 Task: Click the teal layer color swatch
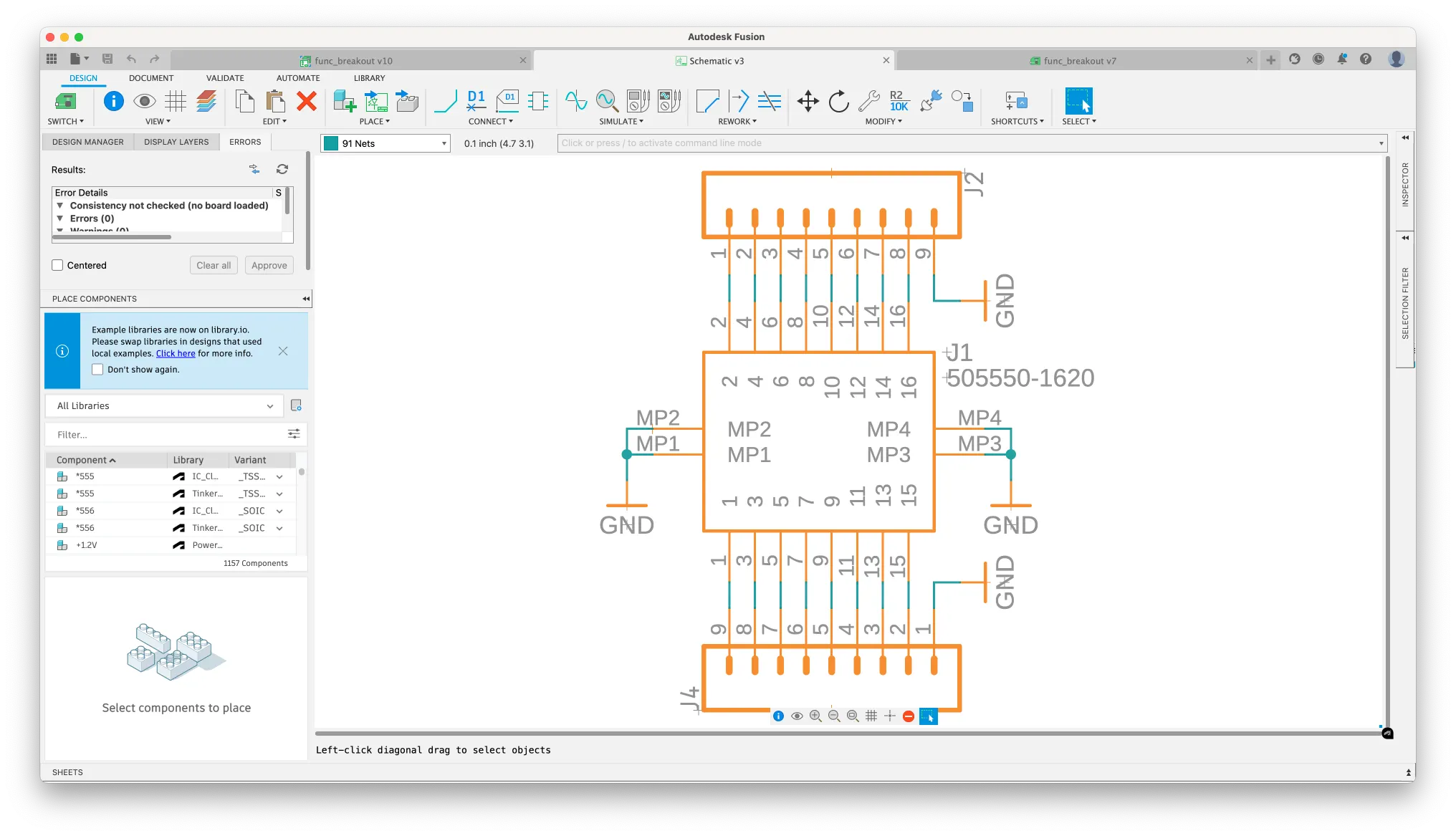point(331,143)
